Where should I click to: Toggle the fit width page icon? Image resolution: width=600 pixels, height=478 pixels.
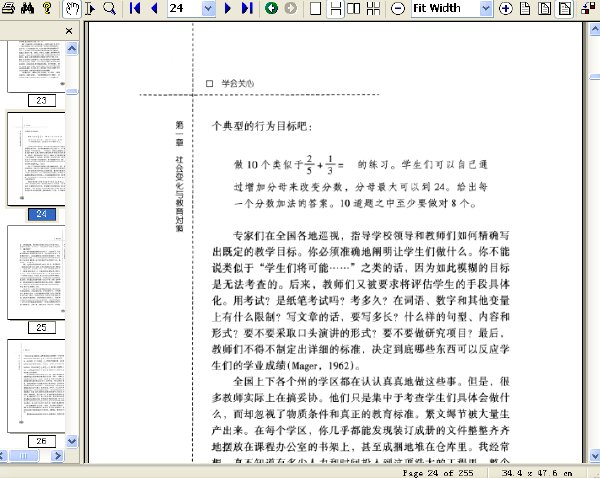(565, 8)
